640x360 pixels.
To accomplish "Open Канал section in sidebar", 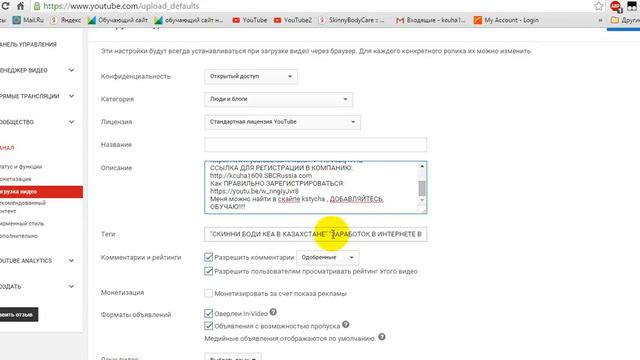I will (x=7, y=148).
